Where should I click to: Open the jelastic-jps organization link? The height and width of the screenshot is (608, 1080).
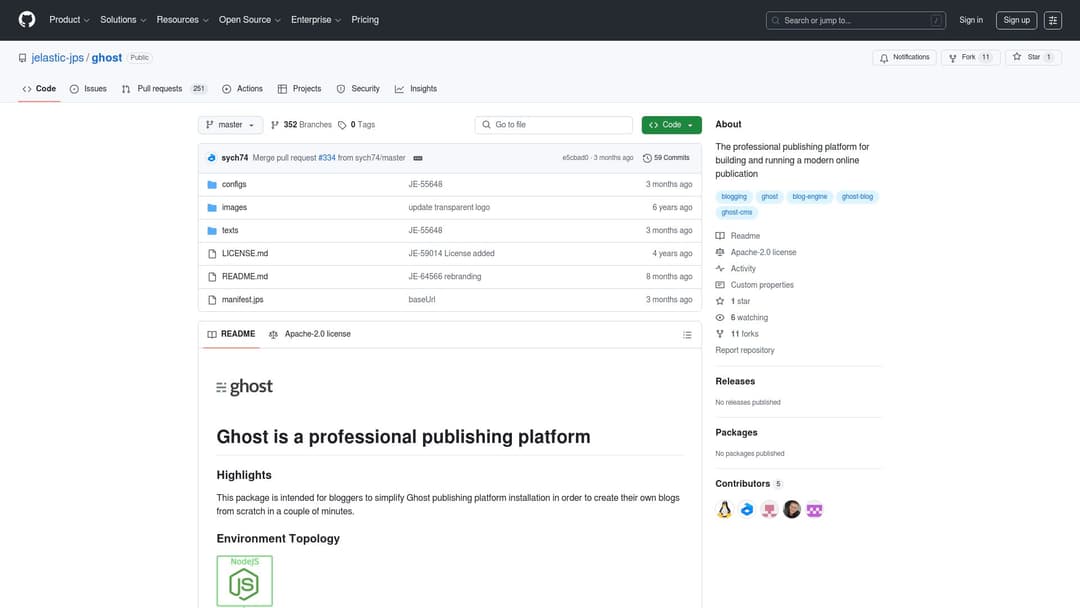(57, 59)
